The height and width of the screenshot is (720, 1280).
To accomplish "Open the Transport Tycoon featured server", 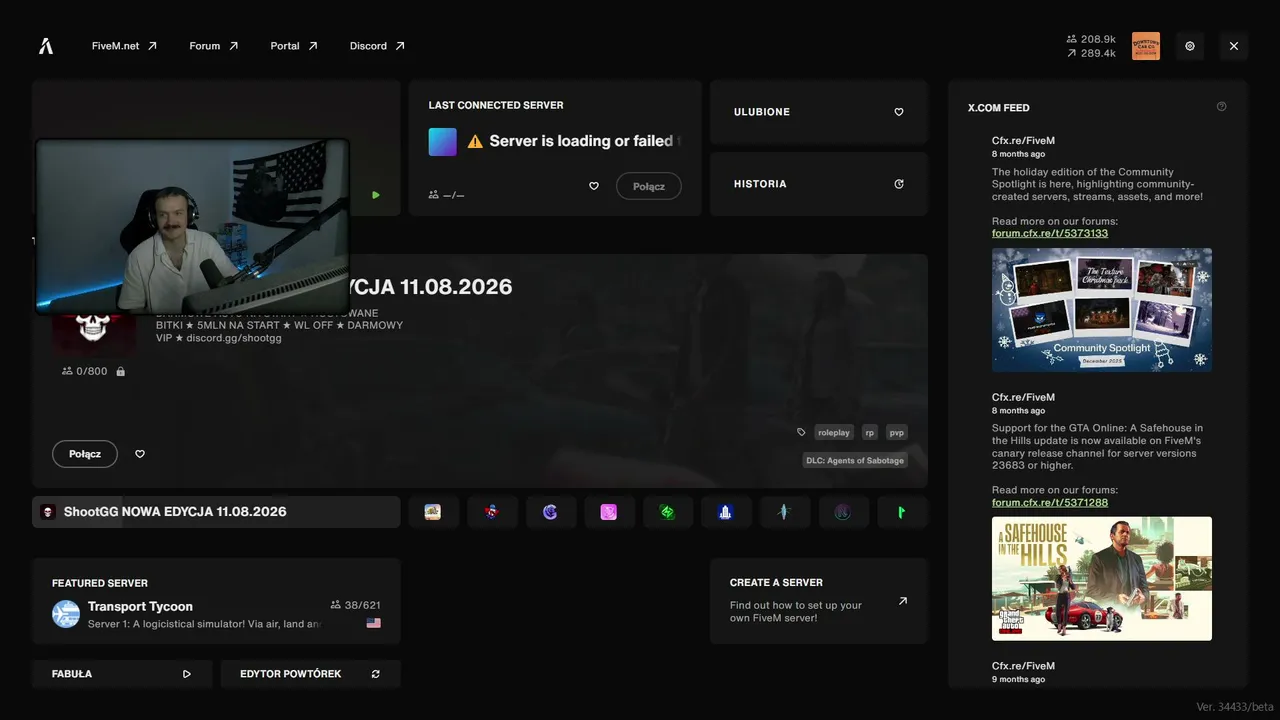I will (216, 601).
